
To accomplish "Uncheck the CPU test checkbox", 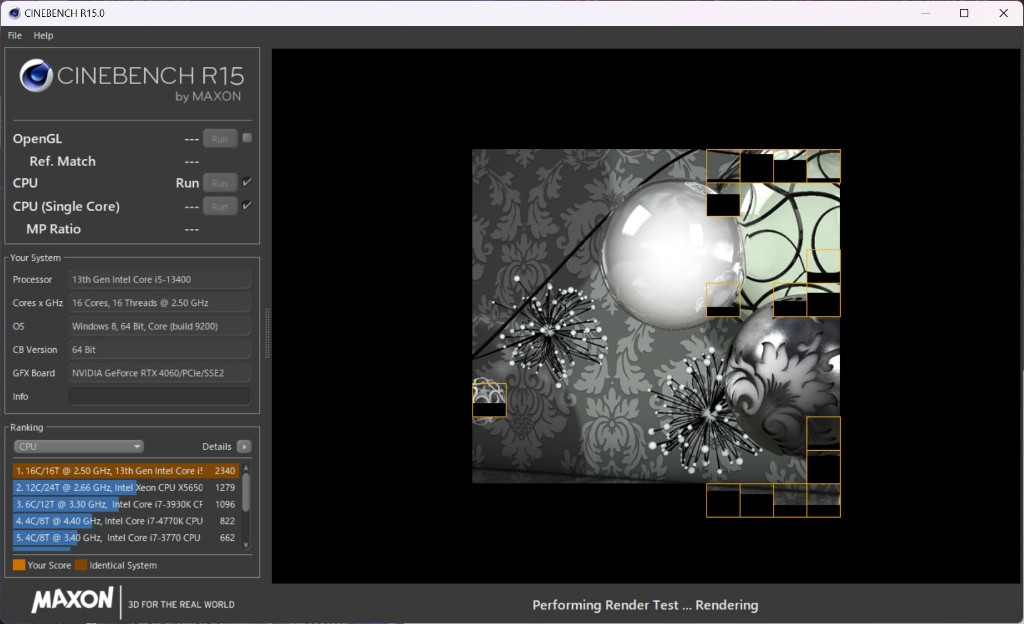I will [x=247, y=182].
